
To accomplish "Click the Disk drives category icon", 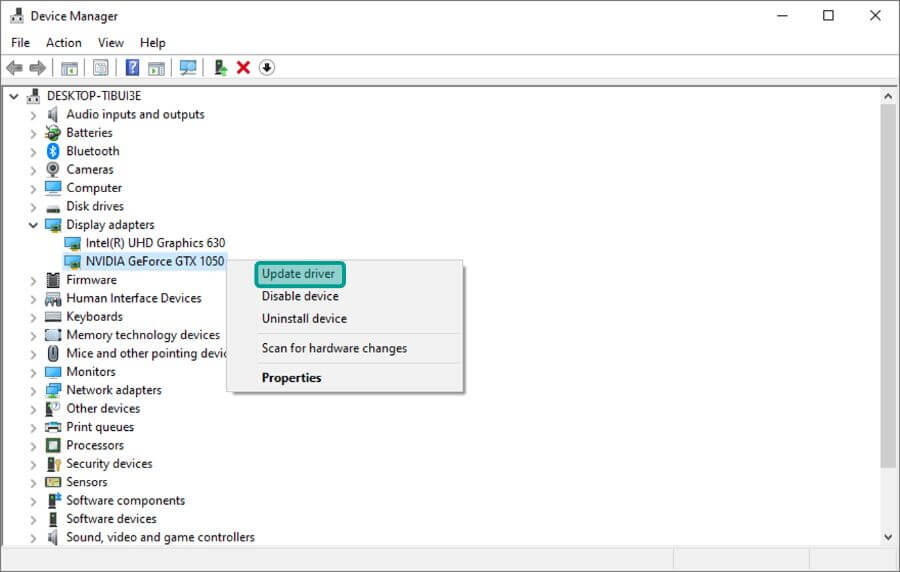I will point(53,207).
